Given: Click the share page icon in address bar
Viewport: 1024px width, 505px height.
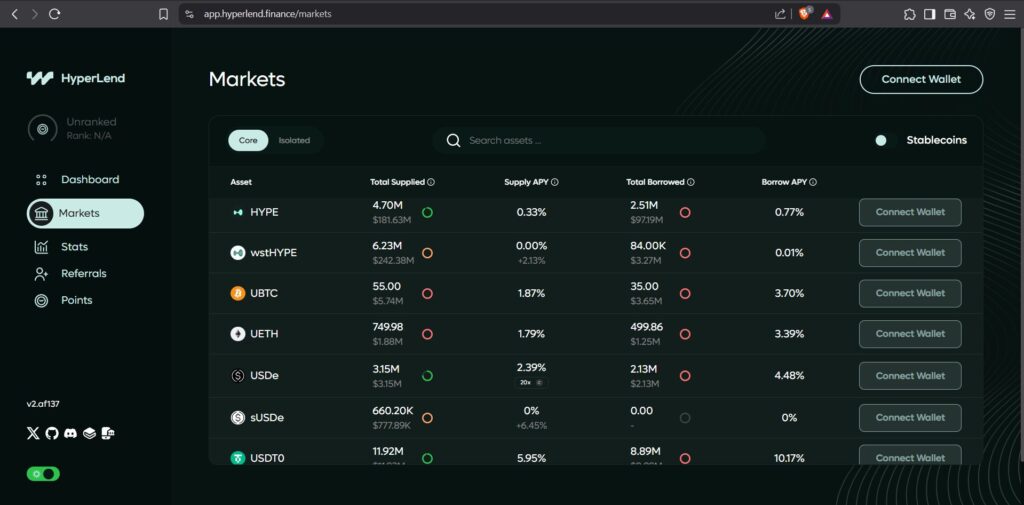Looking at the screenshot, I should point(780,14).
